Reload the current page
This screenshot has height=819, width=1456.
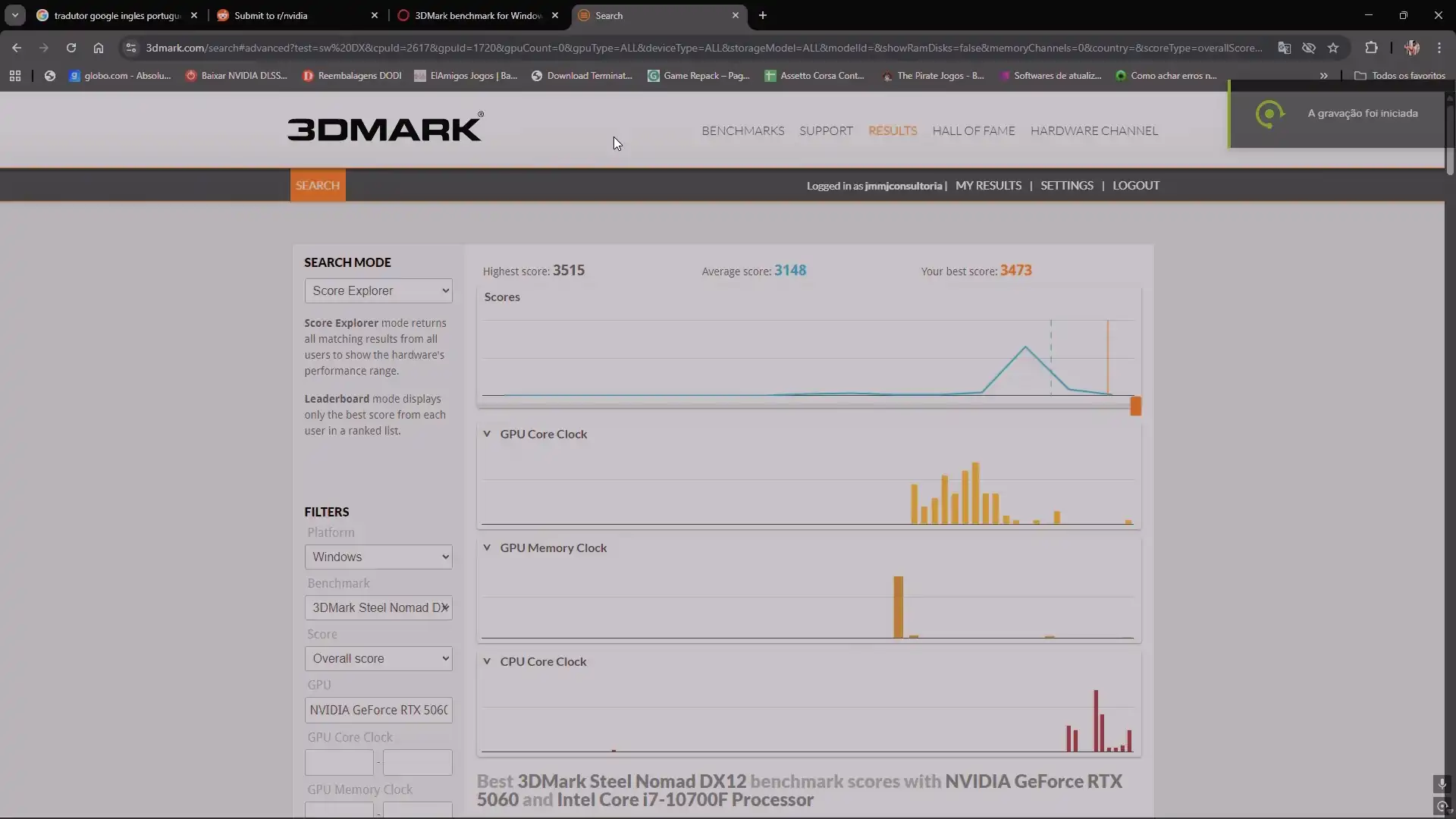point(71,48)
